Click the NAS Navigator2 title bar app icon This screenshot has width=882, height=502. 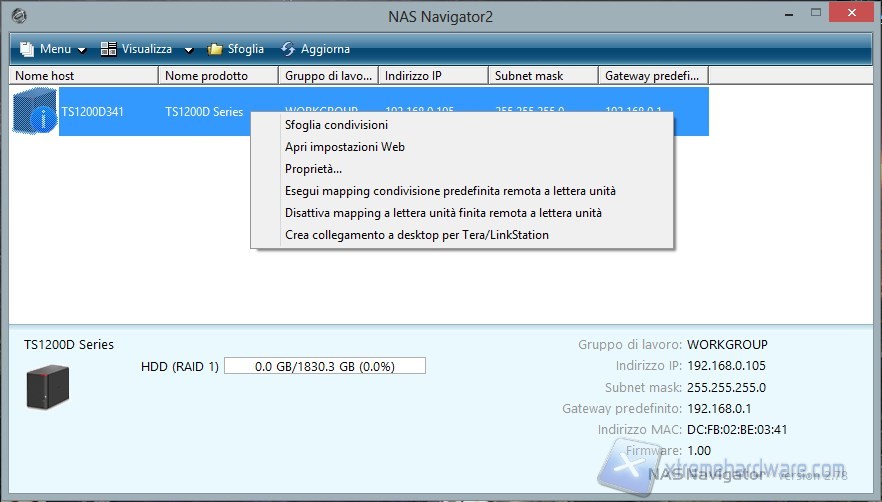click(20, 16)
